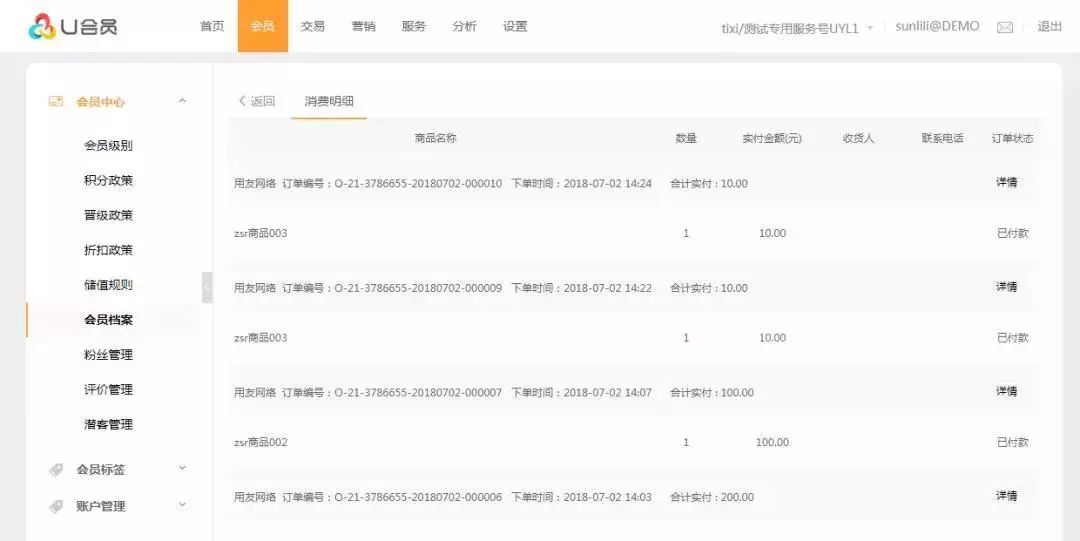The image size is (1080, 541).
Task: Open 折扣政策 in sidebar
Action: click(108, 250)
